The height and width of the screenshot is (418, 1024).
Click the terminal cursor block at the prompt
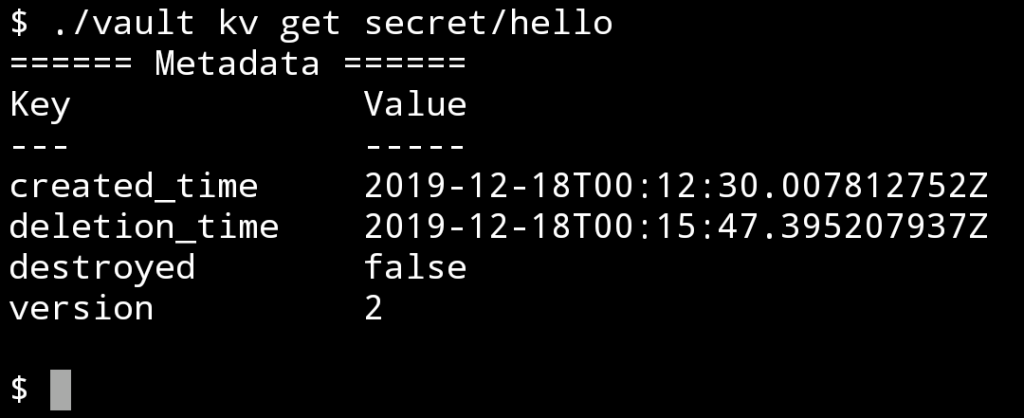(60, 390)
